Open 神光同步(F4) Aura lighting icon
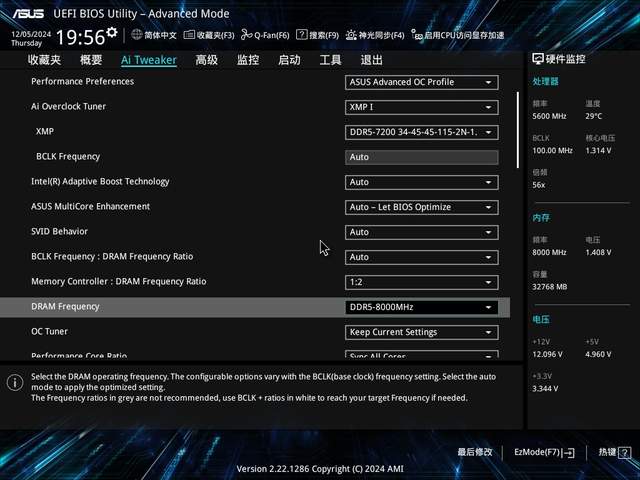This screenshot has height=480, width=640. [x=351, y=35]
